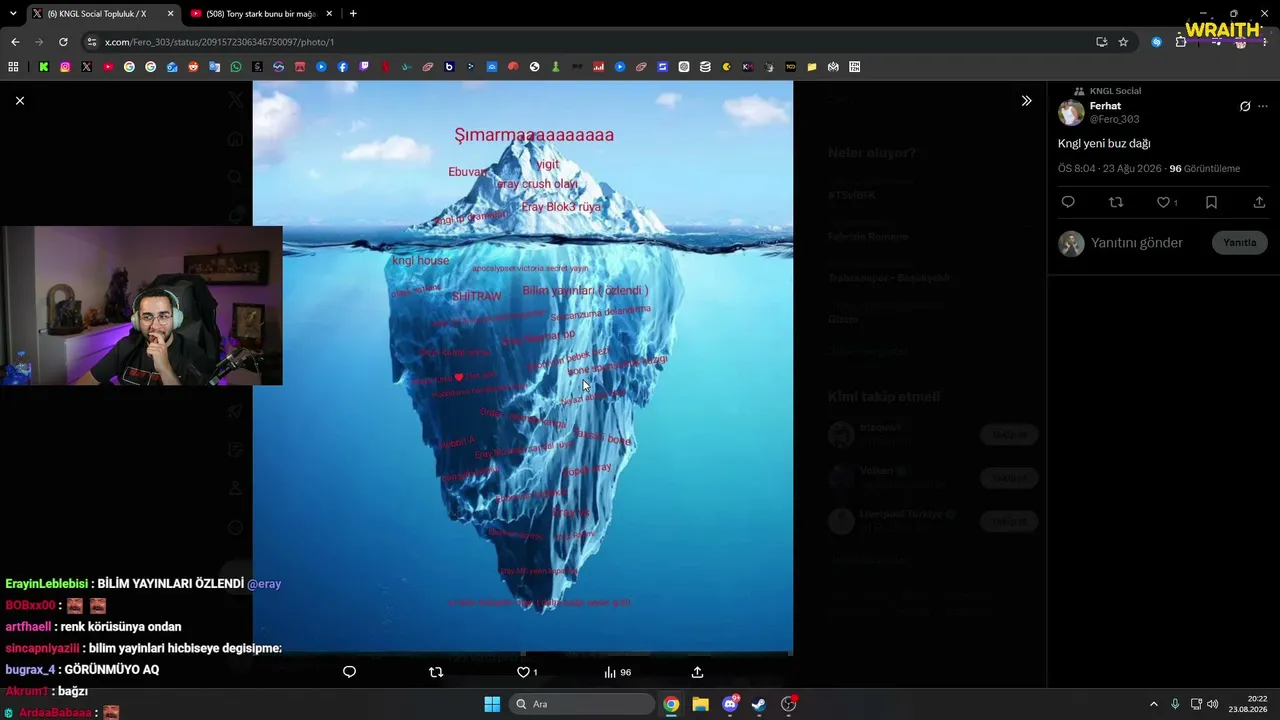
Task: Open the taskbar clock showing 20:22
Action: (x=1249, y=704)
